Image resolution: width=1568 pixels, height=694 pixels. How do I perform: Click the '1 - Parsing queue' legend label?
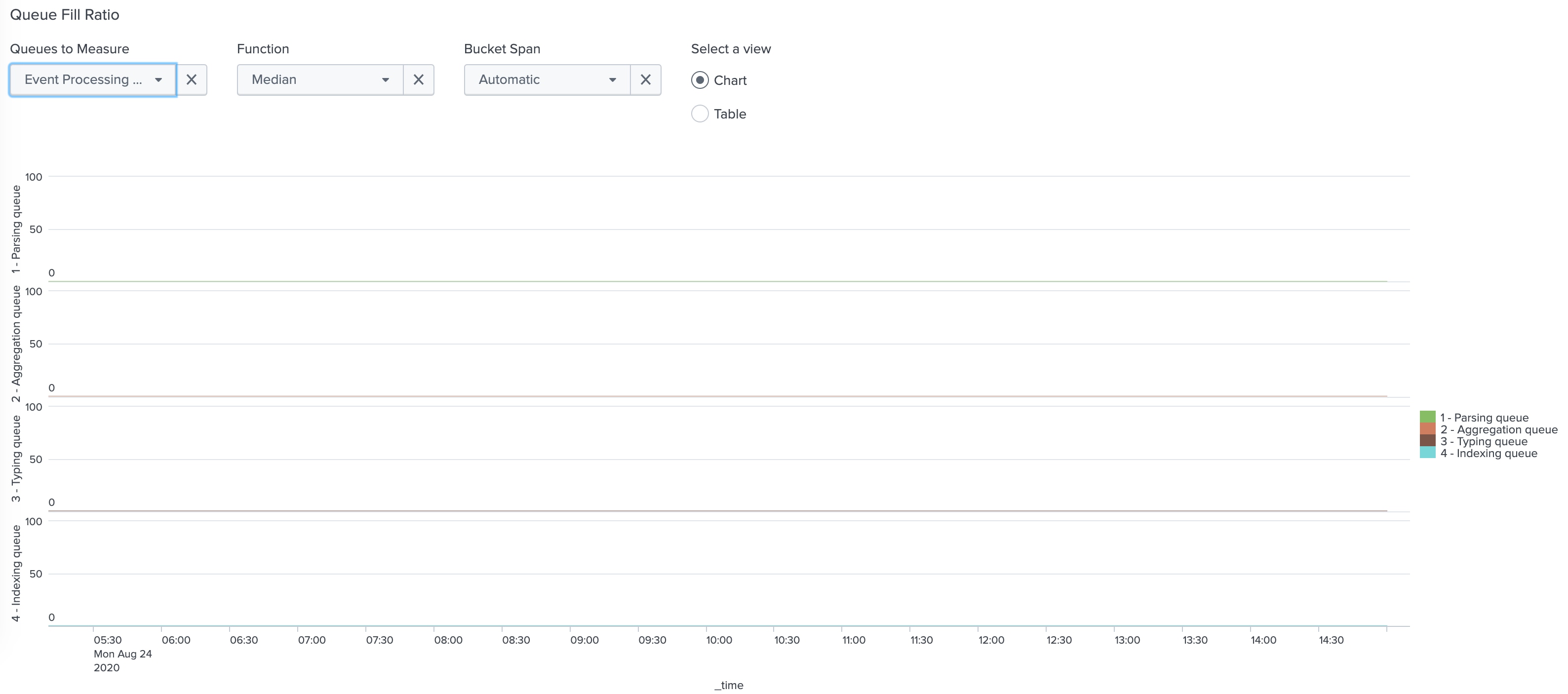[1484, 418]
